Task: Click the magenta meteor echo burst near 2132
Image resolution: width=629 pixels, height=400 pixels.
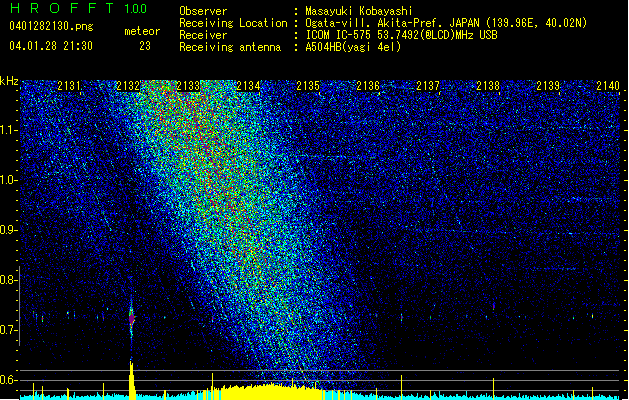Action: (132, 318)
